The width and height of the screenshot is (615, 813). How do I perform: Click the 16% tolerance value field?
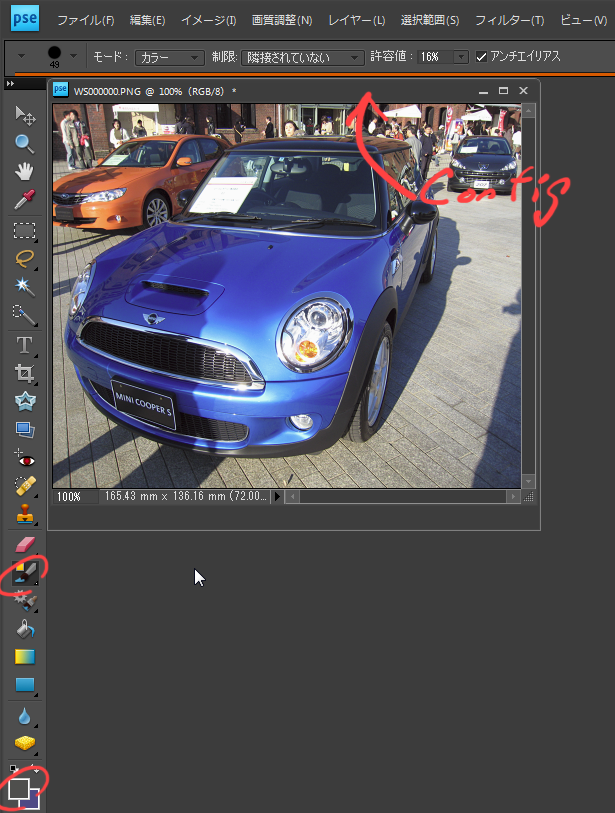[436, 57]
